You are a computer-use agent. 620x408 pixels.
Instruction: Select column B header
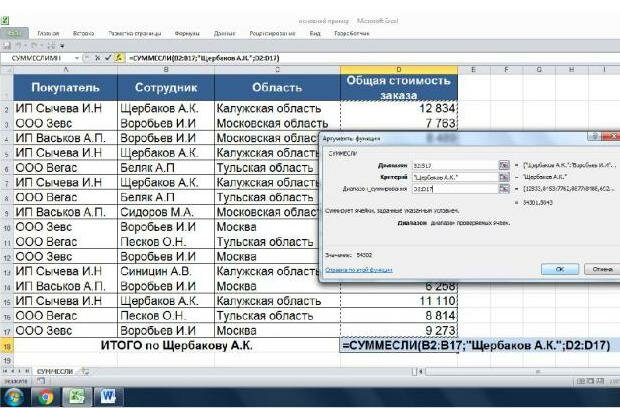pos(166,70)
